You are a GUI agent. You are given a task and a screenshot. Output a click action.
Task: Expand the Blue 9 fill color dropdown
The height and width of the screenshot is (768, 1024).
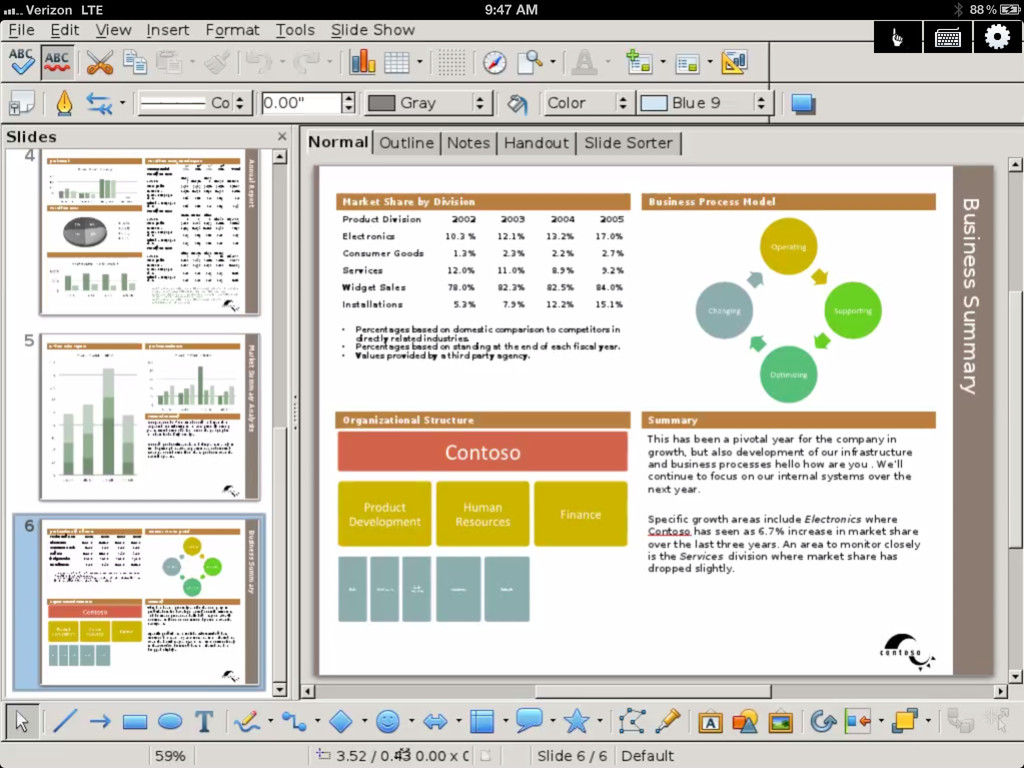[703, 103]
